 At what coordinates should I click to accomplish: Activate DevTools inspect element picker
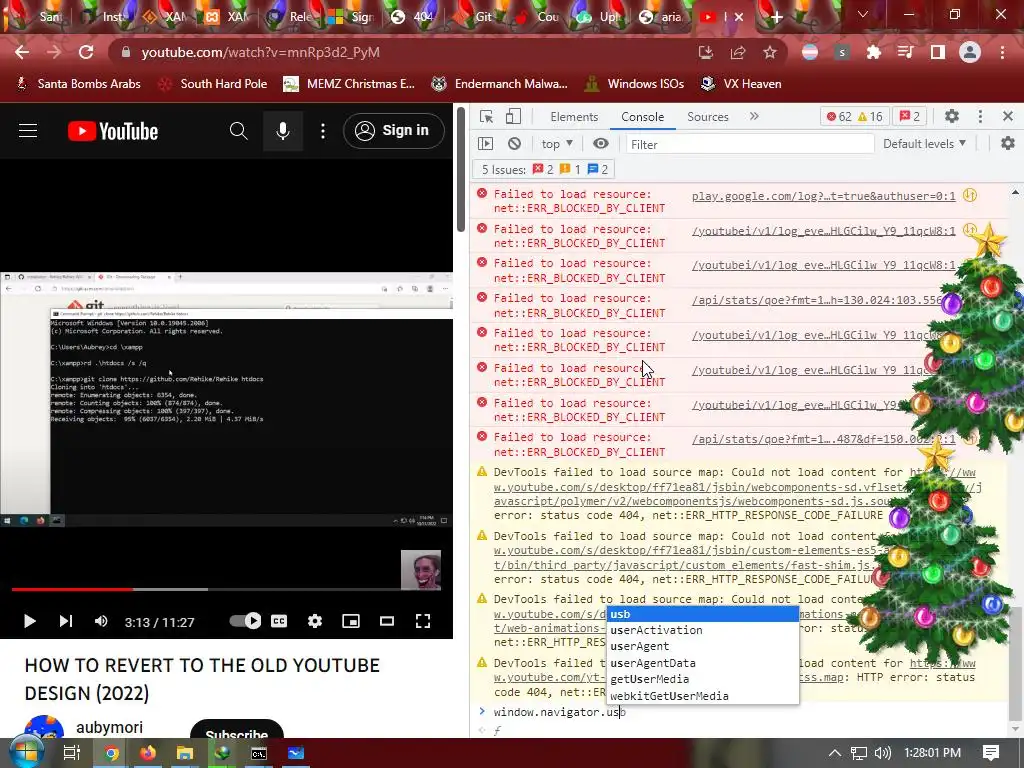pos(486,116)
